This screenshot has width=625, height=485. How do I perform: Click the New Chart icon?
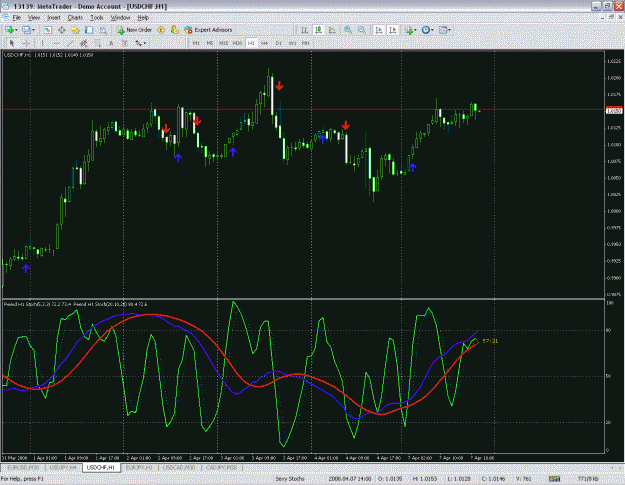(9, 30)
